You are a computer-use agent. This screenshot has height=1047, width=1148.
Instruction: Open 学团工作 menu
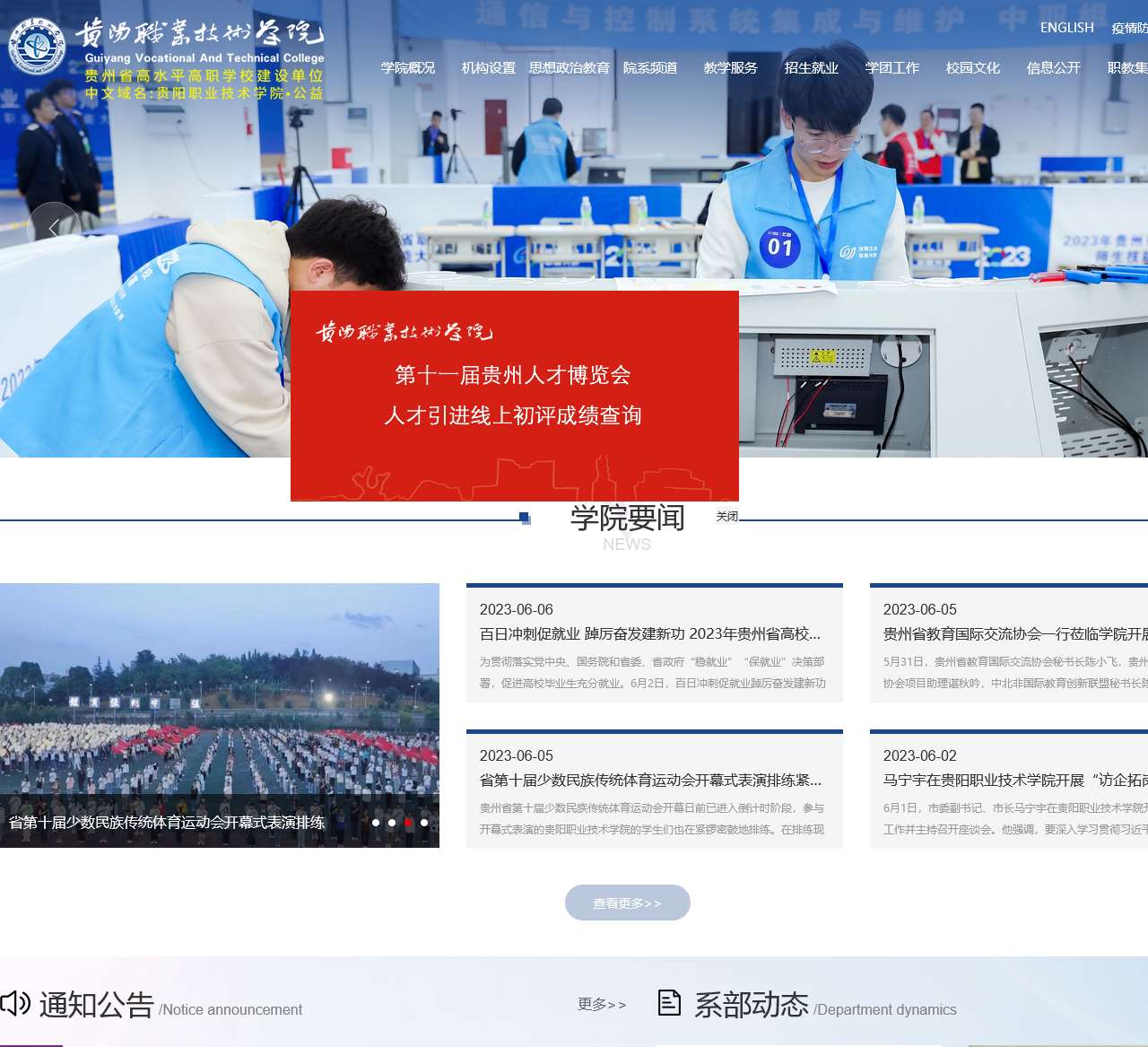point(892,68)
